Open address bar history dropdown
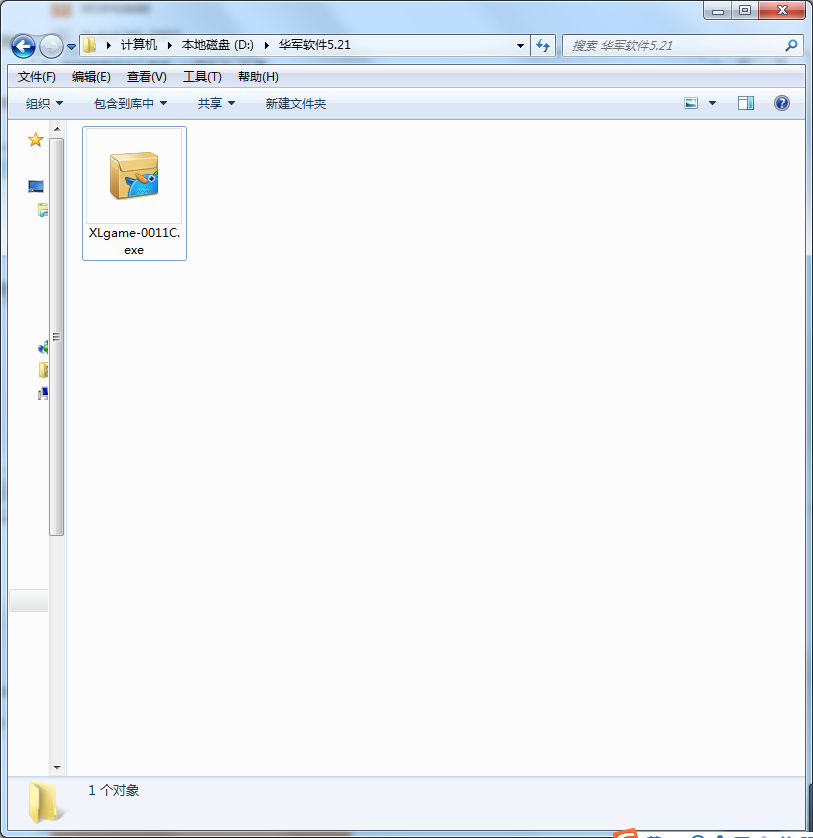Viewport: 813px width, 838px height. click(x=520, y=45)
